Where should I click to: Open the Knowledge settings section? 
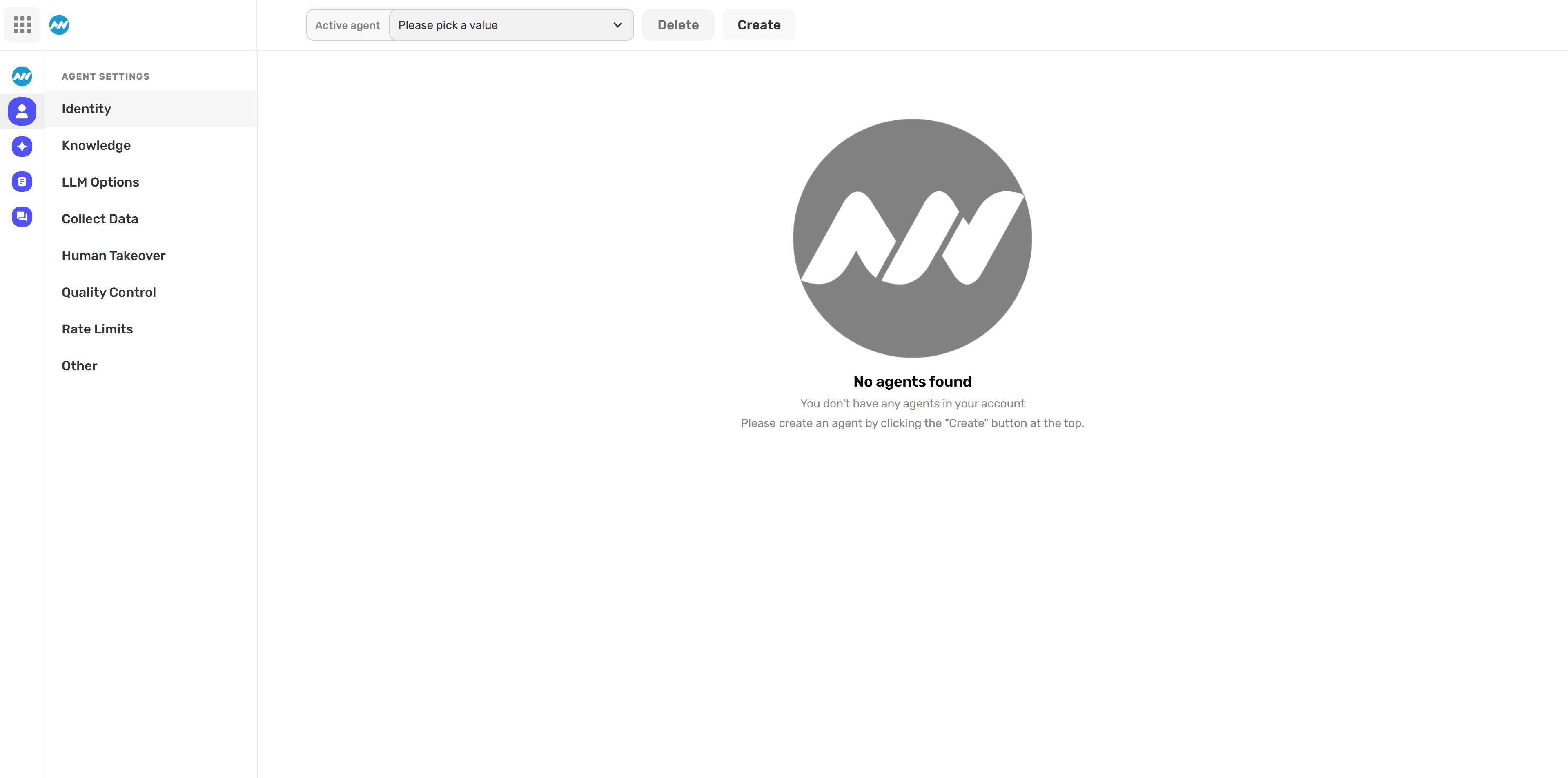tap(151, 145)
